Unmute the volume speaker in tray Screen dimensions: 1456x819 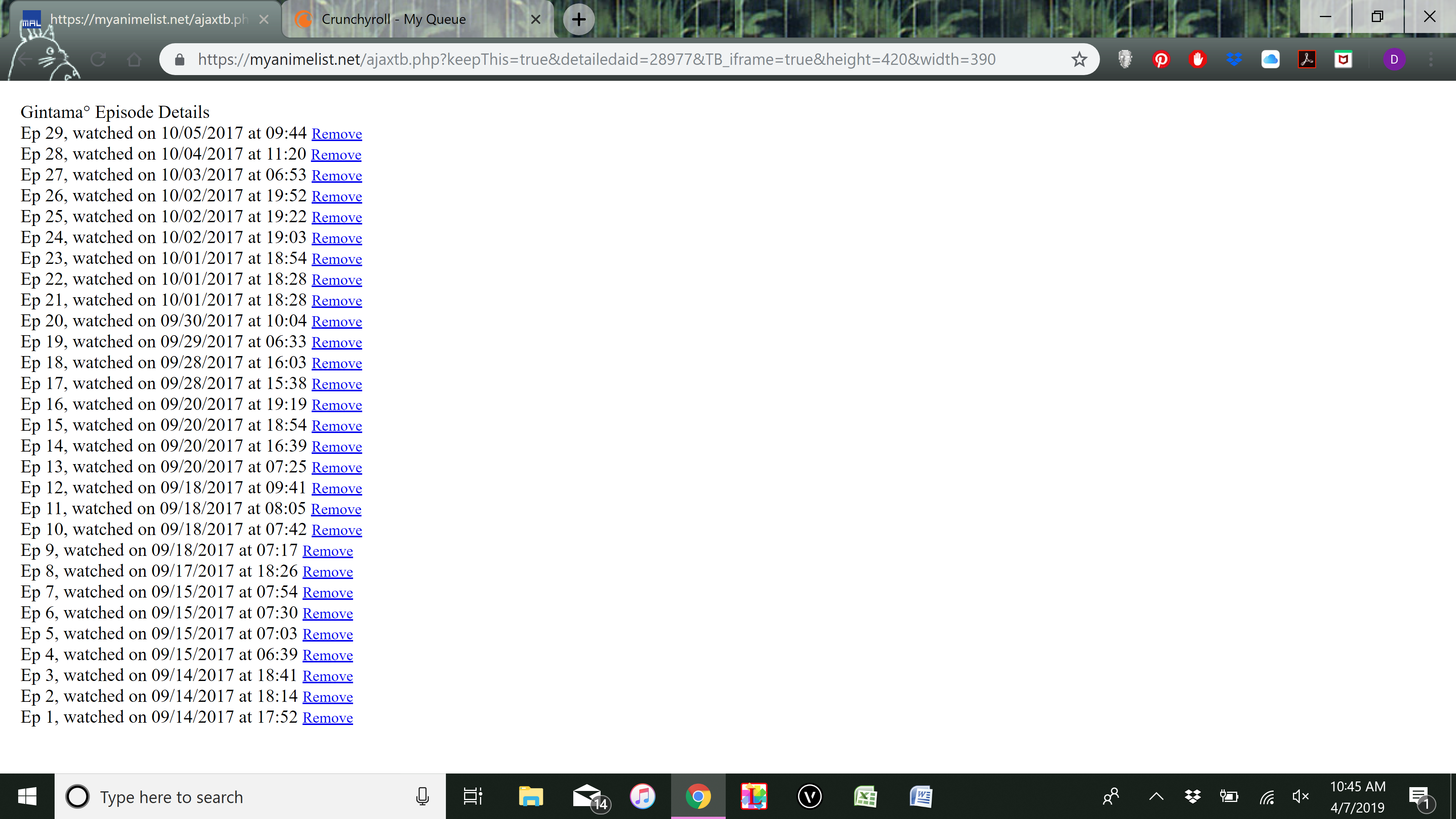click(1300, 797)
